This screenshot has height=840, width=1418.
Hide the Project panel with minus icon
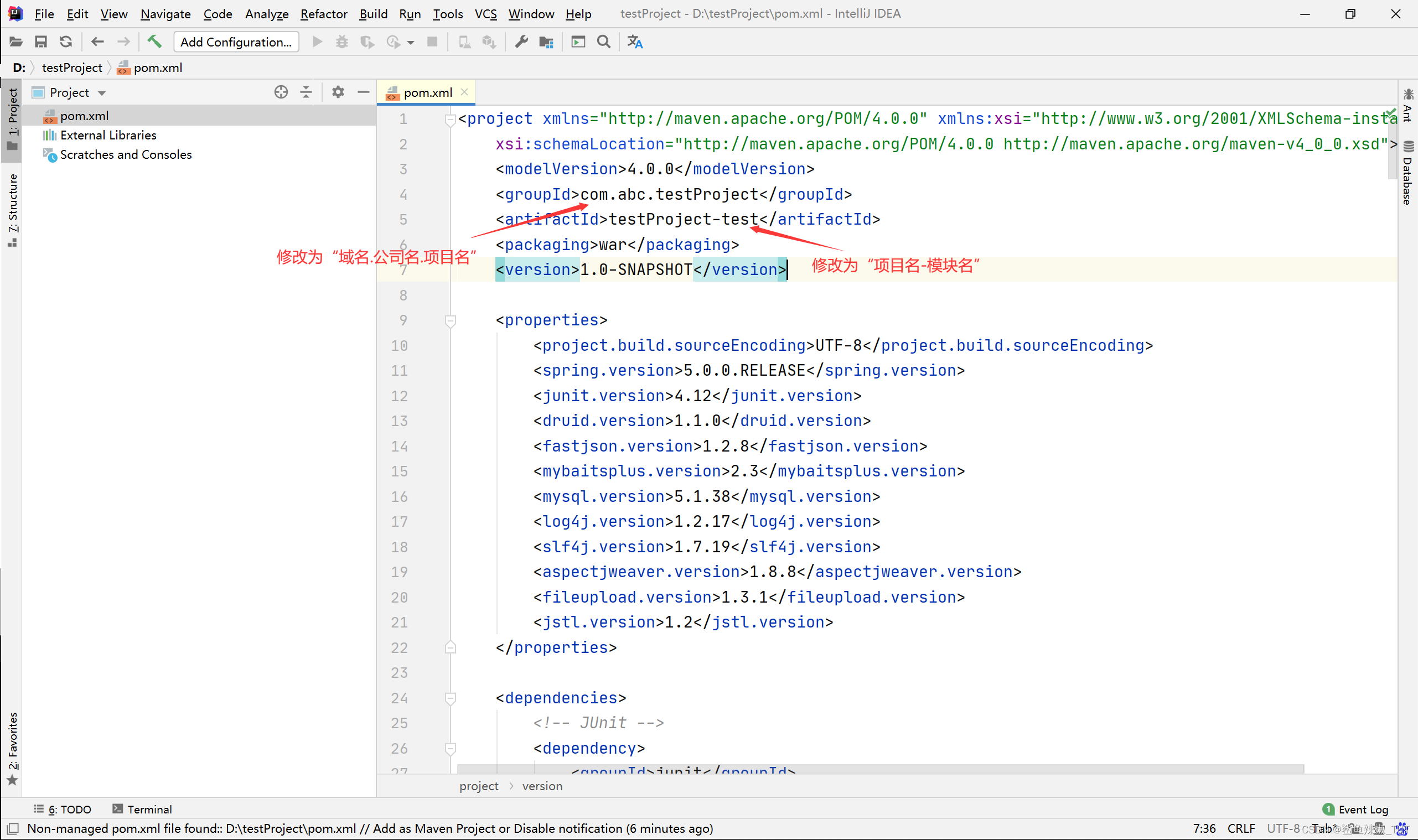364,92
